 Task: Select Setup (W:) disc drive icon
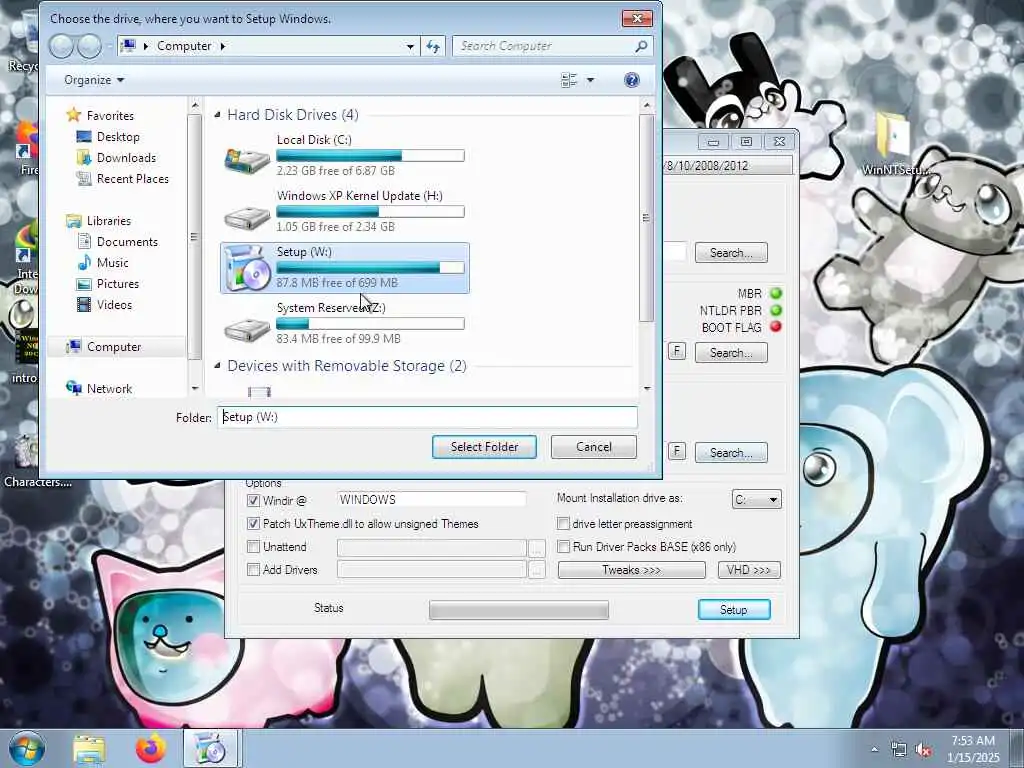[247, 268]
